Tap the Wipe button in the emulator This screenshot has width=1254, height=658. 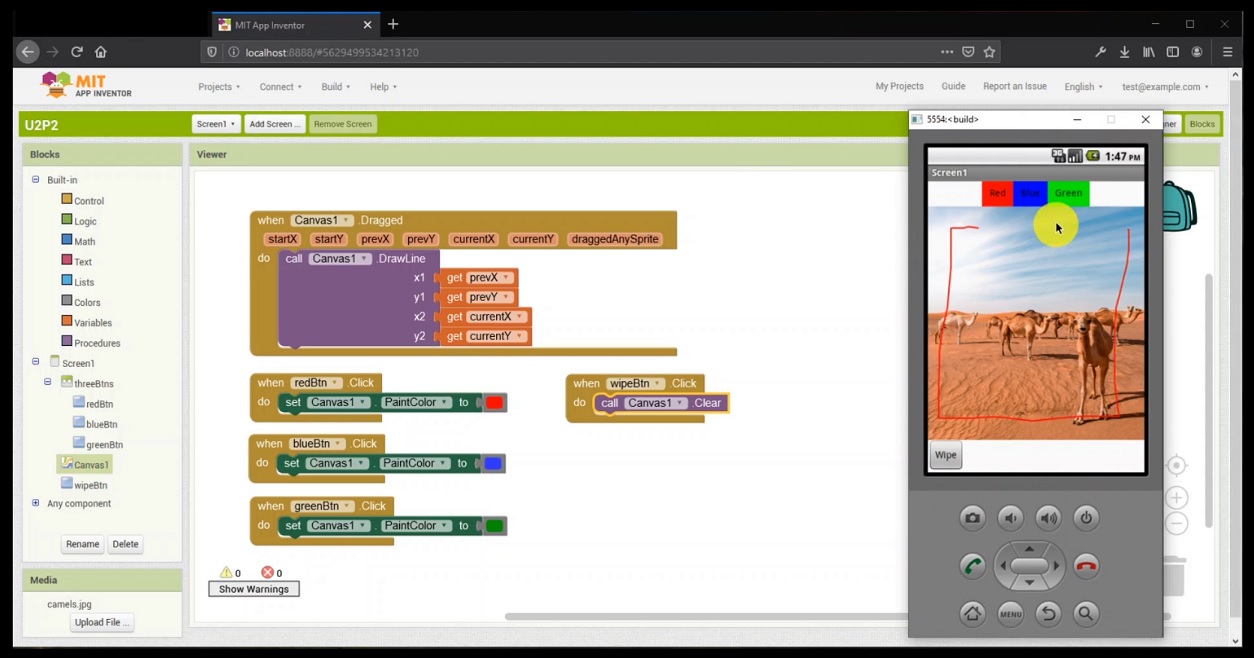tap(945, 455)
